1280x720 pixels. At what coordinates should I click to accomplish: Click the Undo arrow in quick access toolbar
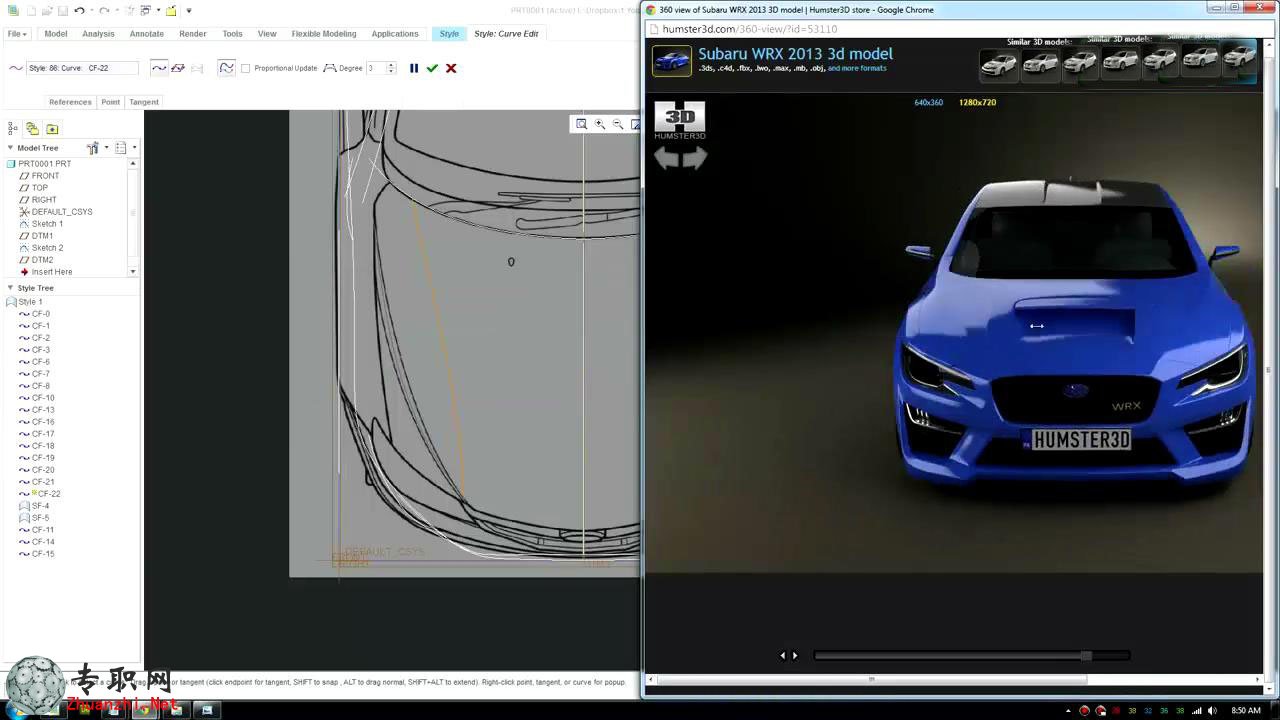pyautogui.click(x=80, y=10)
